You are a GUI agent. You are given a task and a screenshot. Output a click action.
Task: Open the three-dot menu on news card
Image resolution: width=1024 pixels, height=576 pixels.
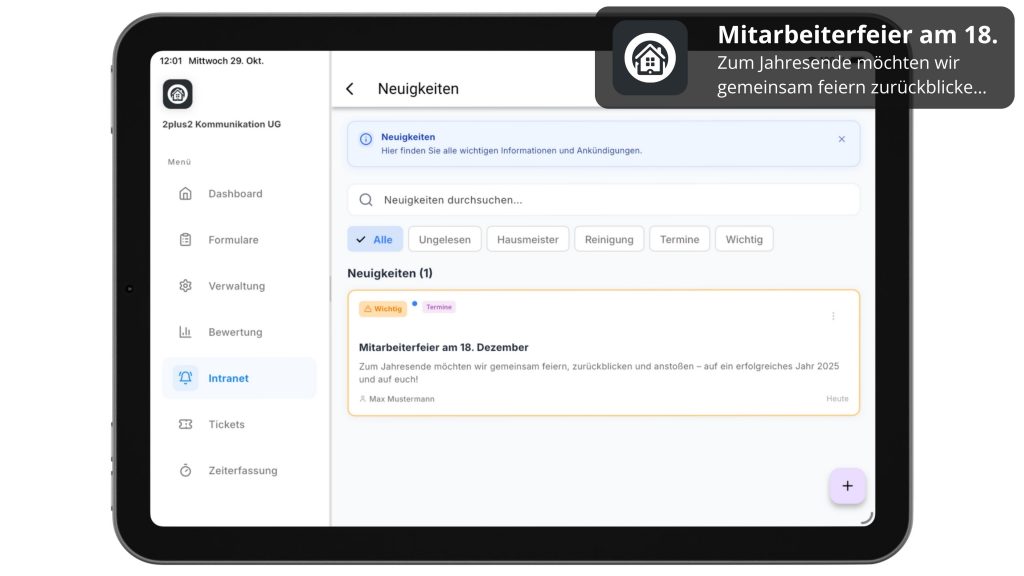click(x=833, y=316)
